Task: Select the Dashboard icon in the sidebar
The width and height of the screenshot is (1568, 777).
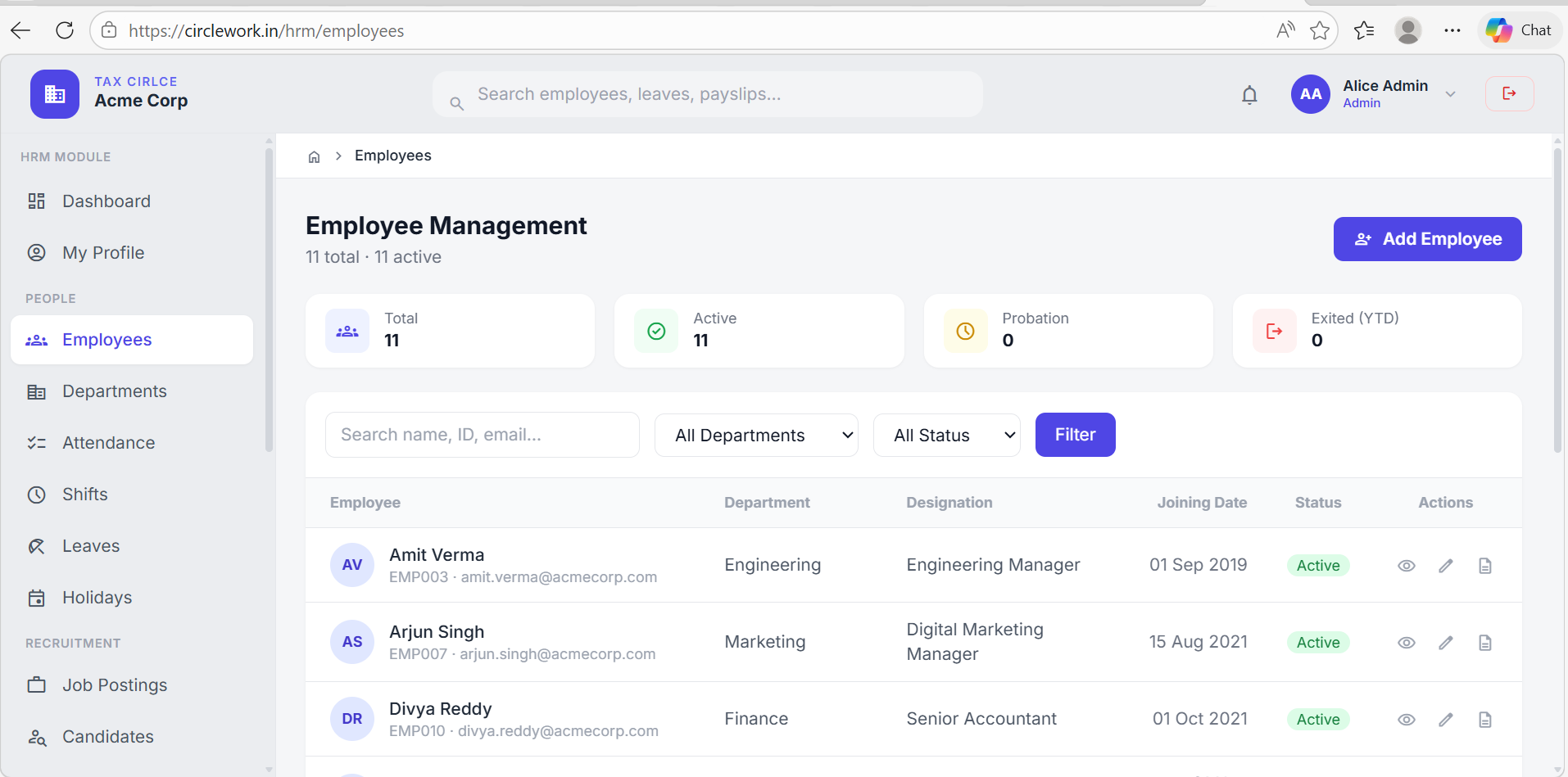Action: tap(37, 201)
